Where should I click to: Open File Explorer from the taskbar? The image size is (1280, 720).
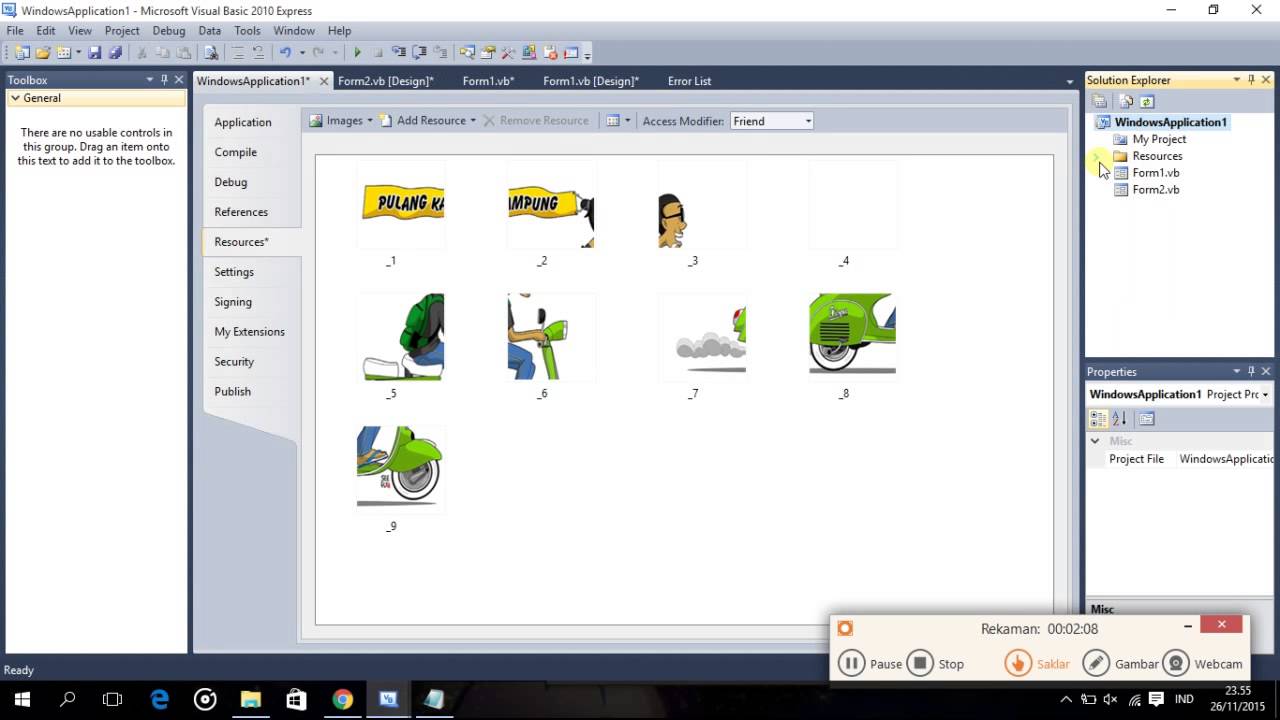pos(250,700)
